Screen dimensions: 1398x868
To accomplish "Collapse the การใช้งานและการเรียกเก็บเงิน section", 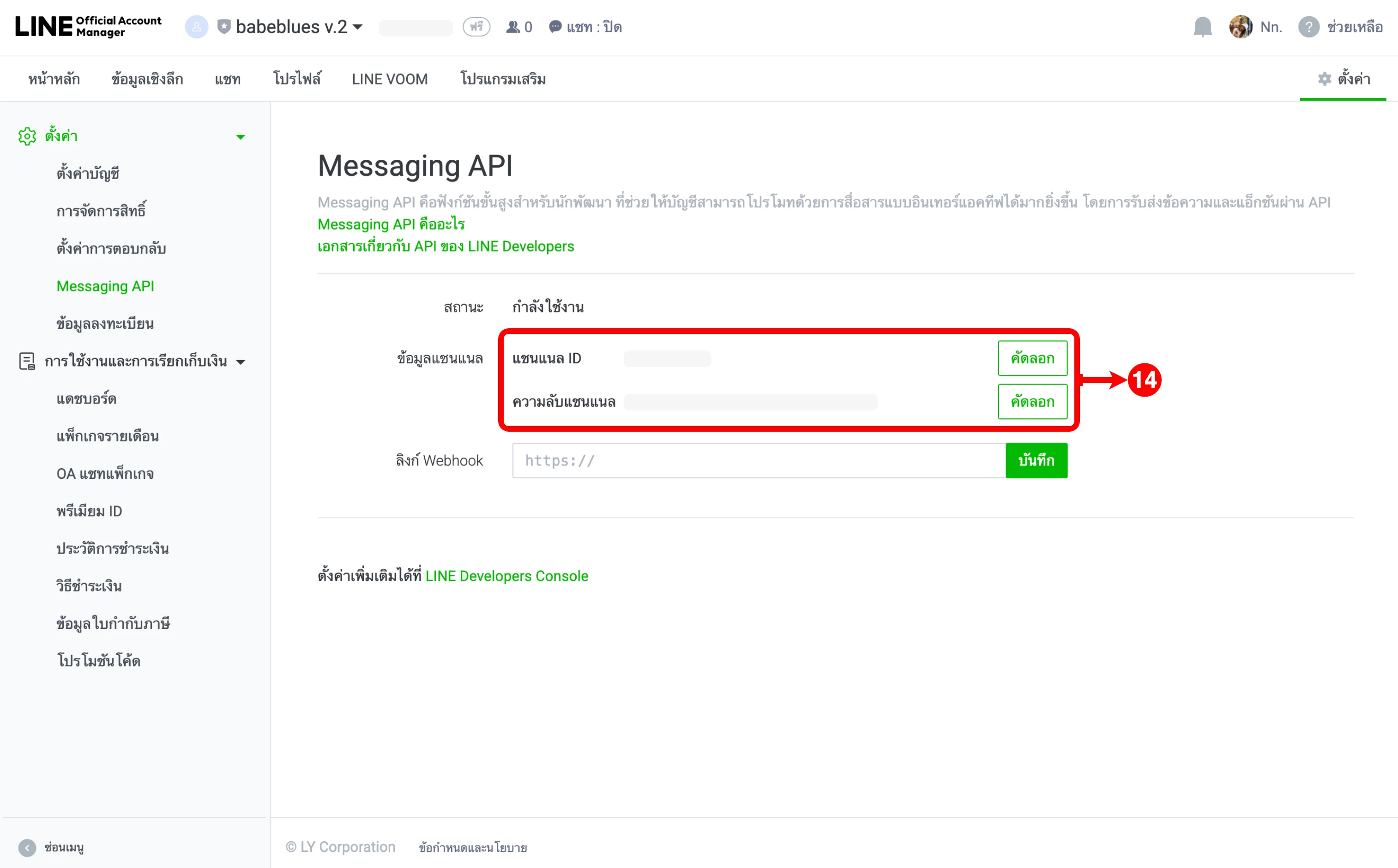I will (x=241, y=362).
